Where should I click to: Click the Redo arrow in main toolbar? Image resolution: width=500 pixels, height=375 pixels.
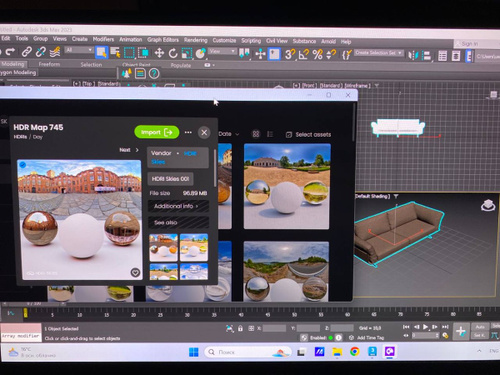tap(10, 52)
